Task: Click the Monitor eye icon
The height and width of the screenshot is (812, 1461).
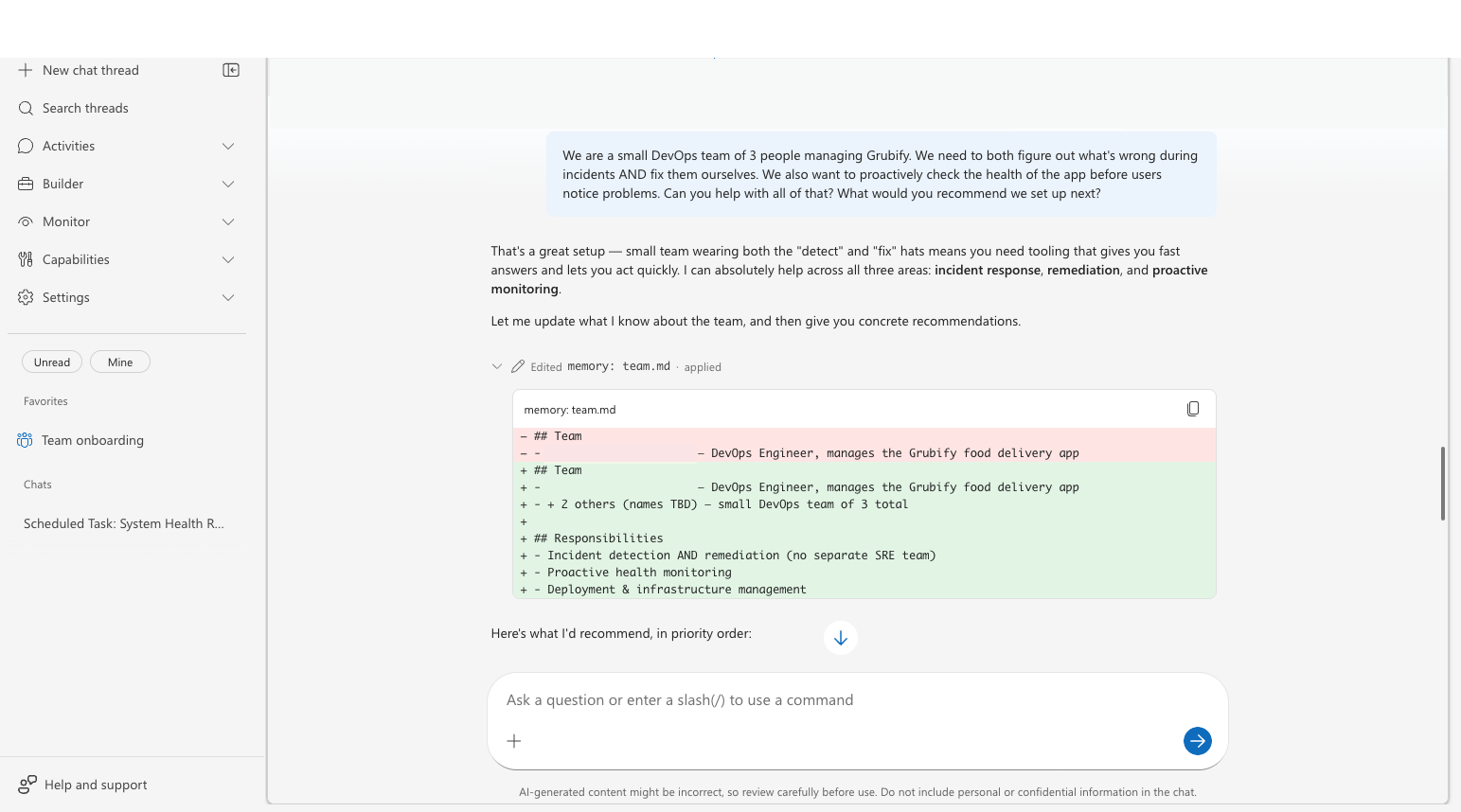Action: click(26, 221)
